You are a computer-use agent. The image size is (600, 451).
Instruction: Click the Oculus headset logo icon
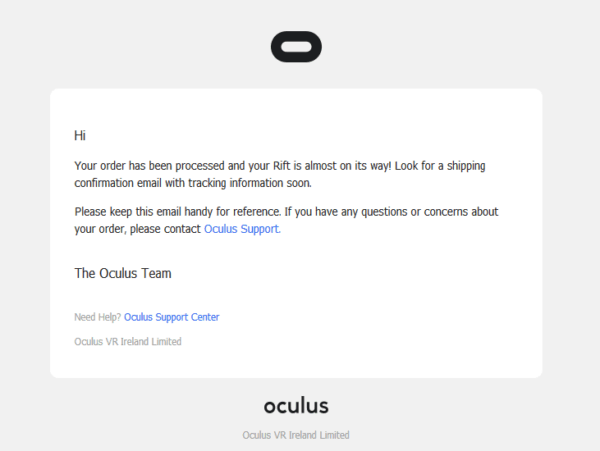296,47
